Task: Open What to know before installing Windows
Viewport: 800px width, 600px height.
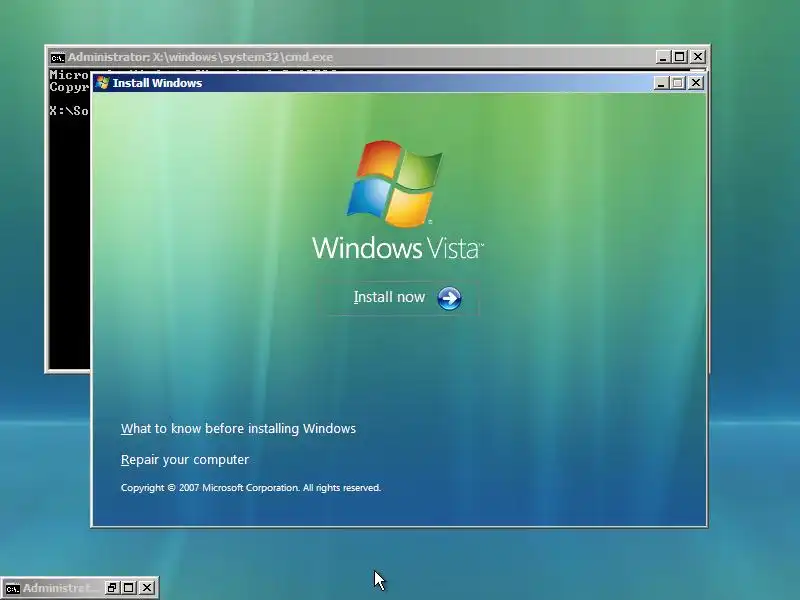Action: pyautogui.click(x=238, y=429)
